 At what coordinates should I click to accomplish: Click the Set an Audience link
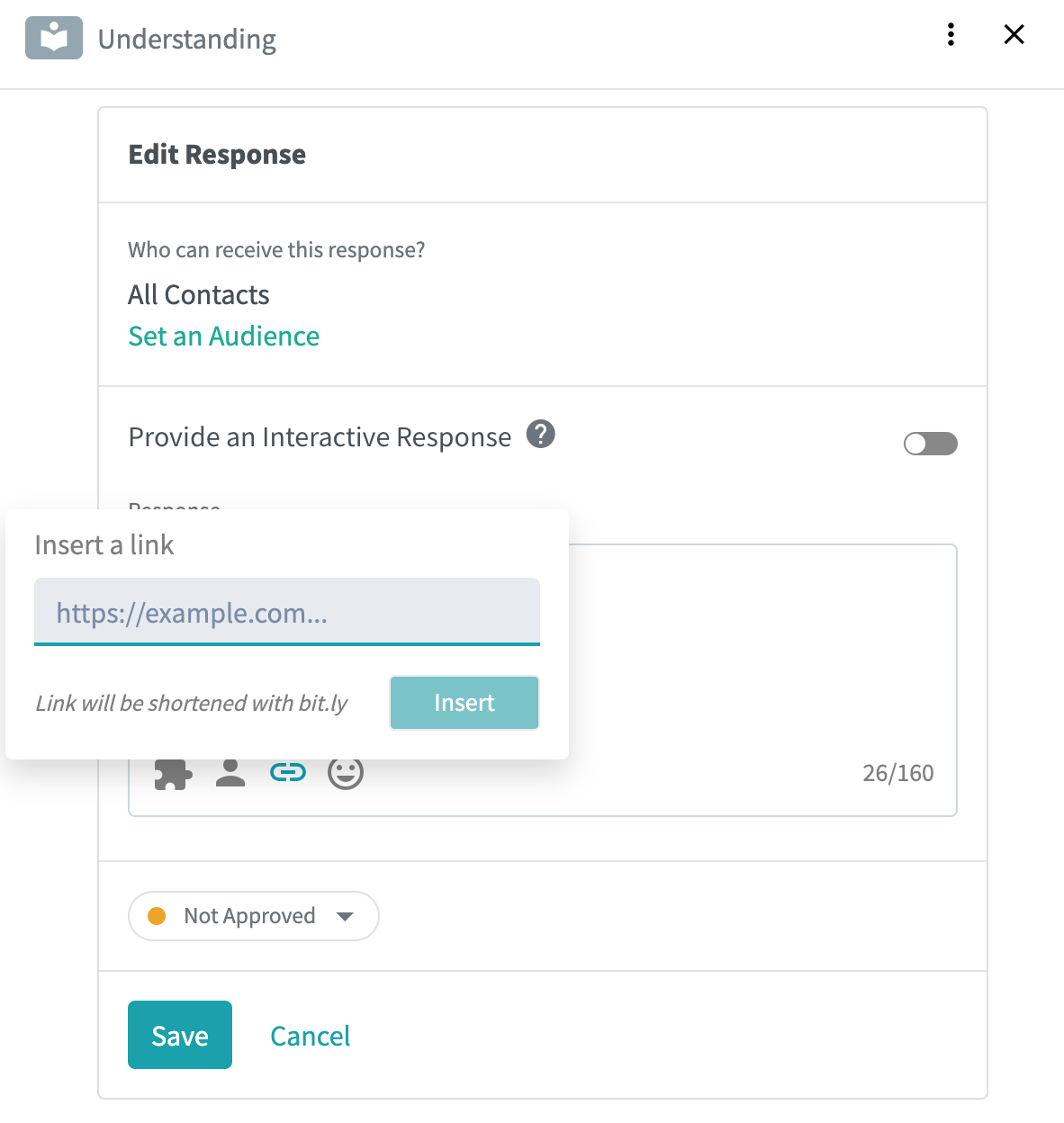(x=224, y=336)
